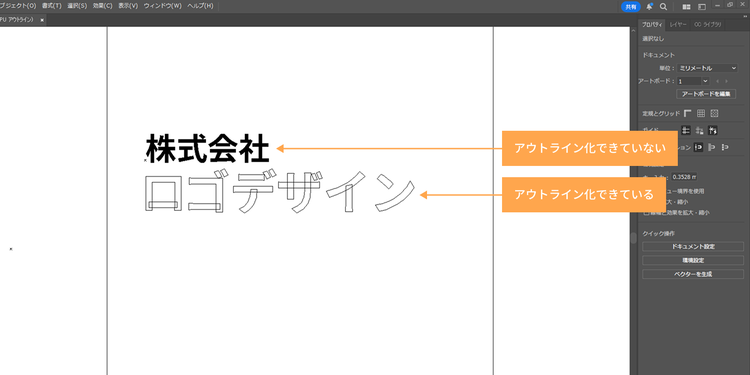The width and height of the screenshot is (750, 375).
Task: Click the smart guides icon
Action: [x=713, y=130]
